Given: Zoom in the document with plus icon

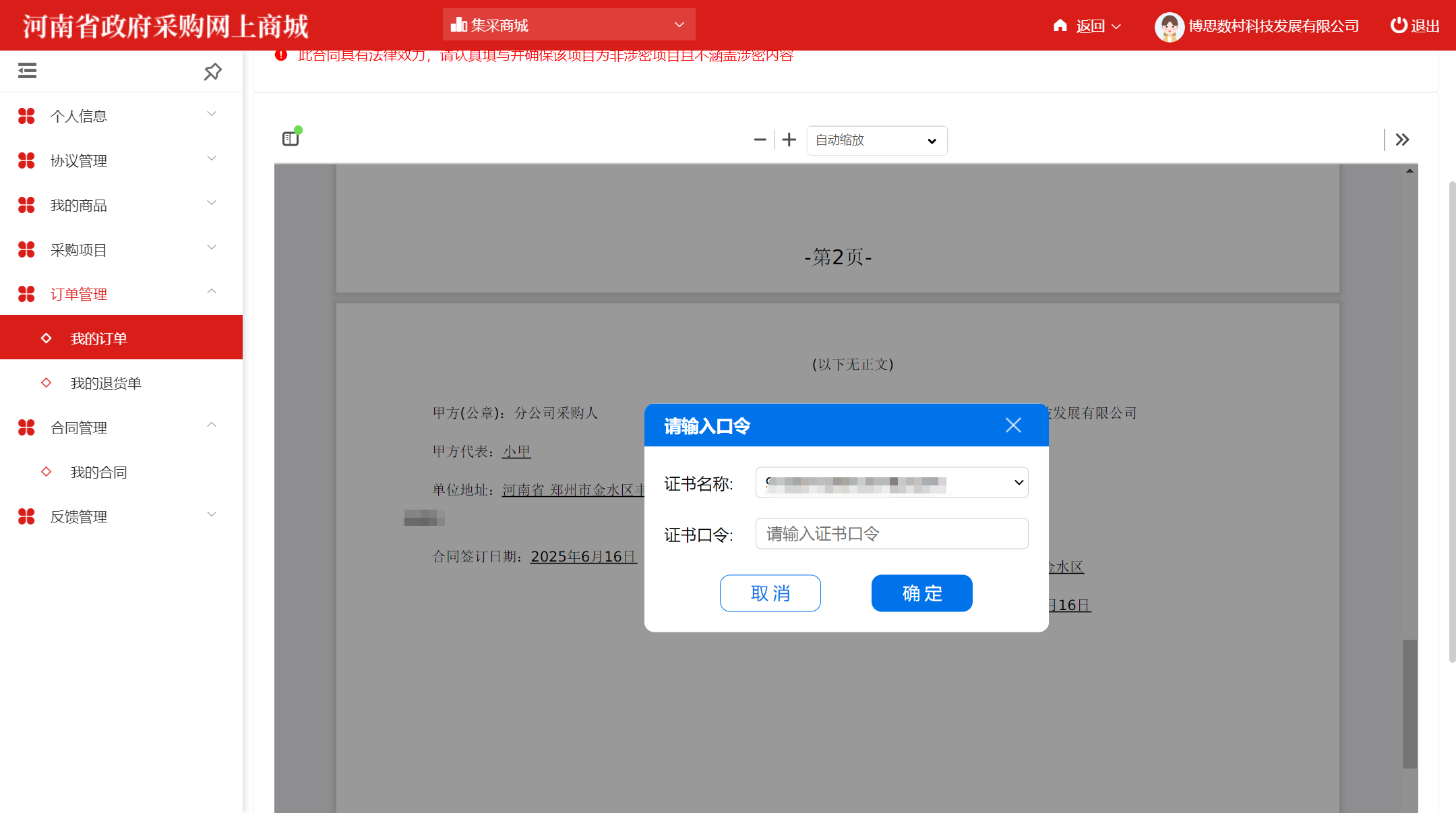Looking at the screenshot, I should coord(789,140).
